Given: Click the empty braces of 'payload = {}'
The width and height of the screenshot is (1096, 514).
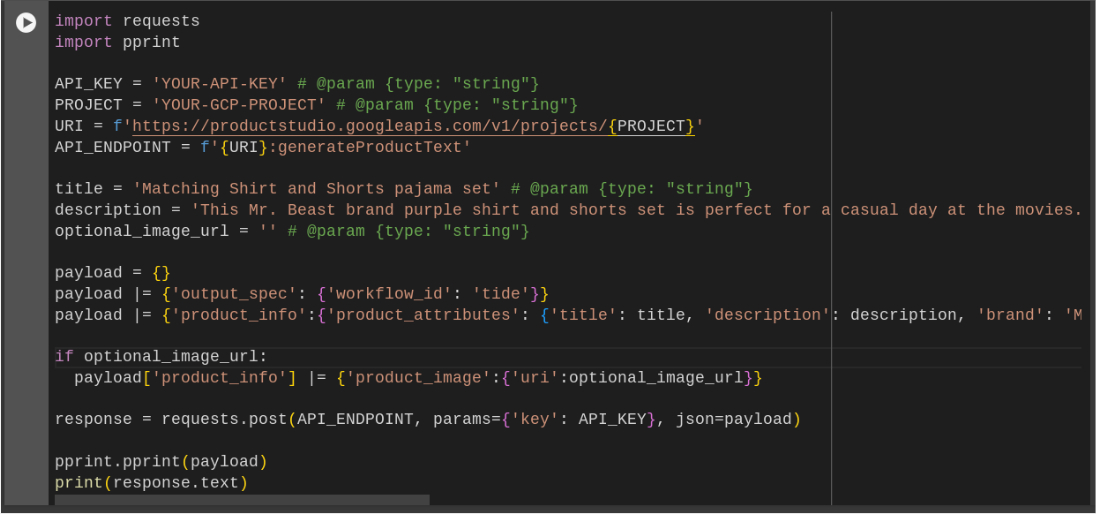Looking at the screenshot, I should (161, 273).
